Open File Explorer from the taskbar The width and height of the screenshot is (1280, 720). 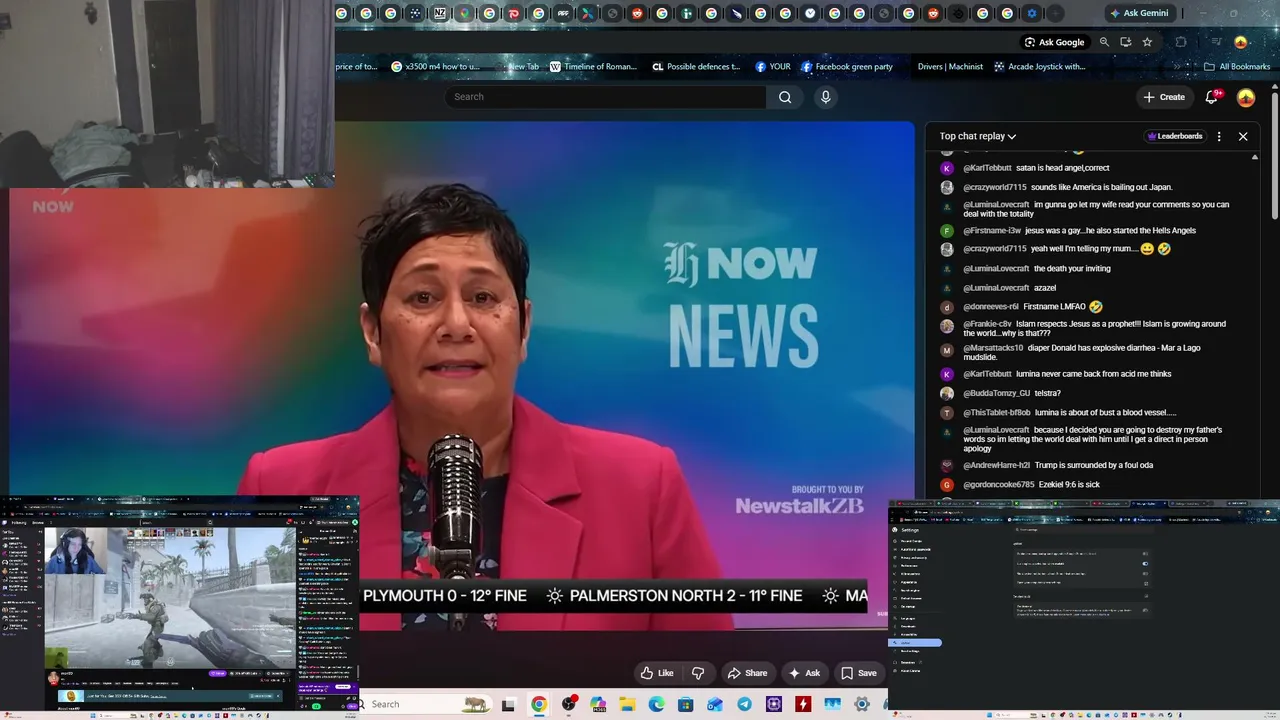click(627, 704)
